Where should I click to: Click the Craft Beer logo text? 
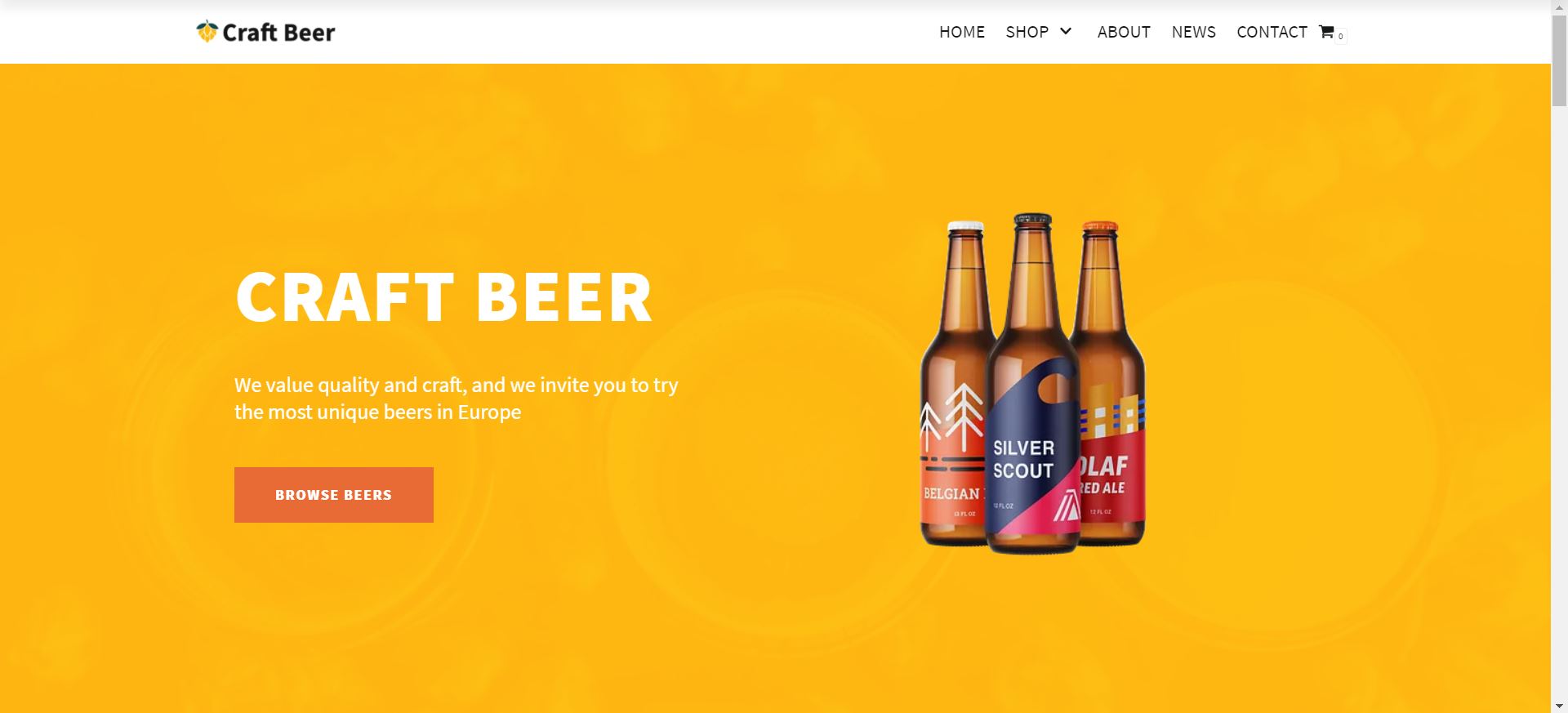click(x=278, y=33)
